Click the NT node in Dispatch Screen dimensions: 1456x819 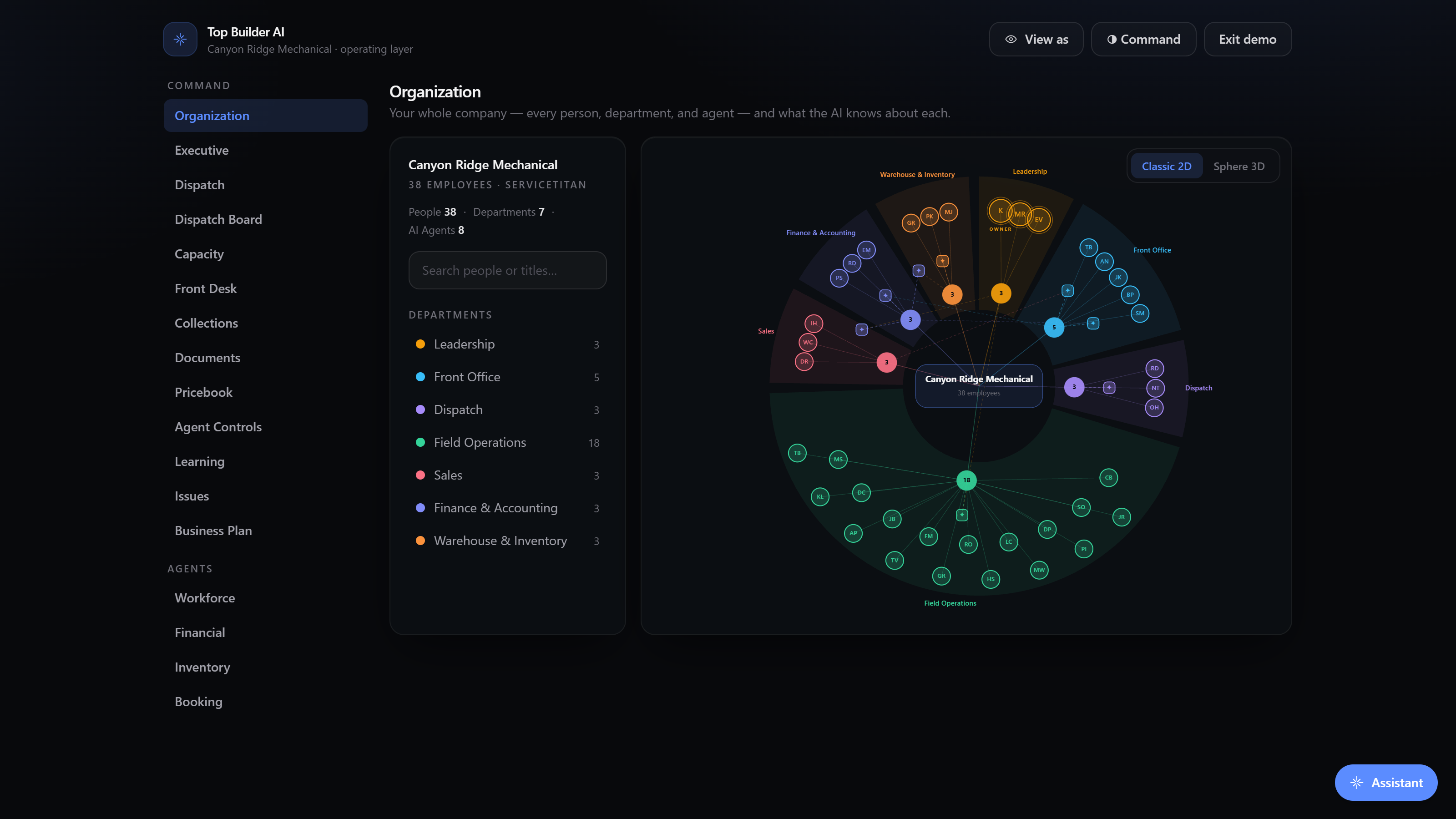click(x=1155, y=388)
